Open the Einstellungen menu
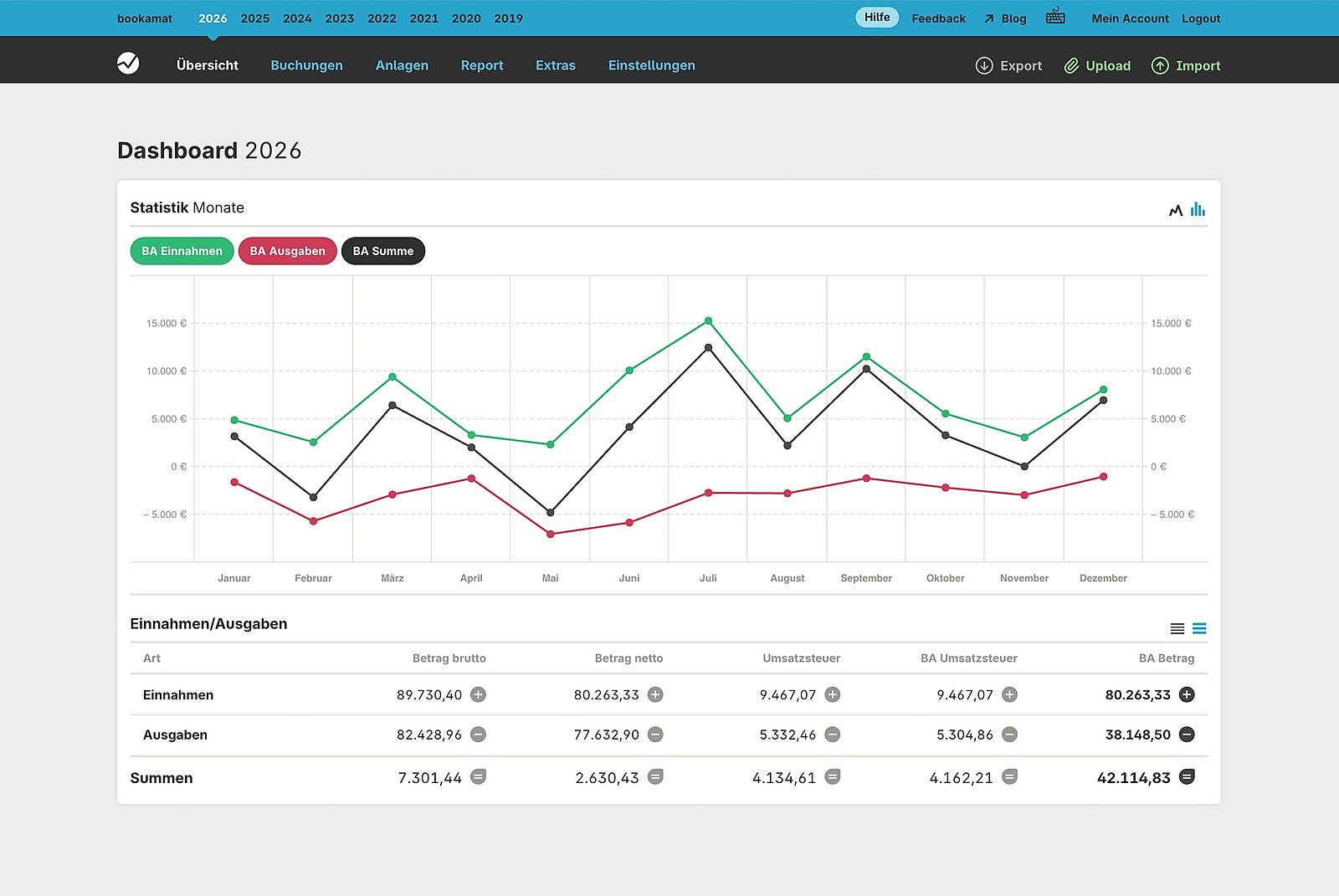This screenshot has width=1339, height=896. click(651, 65)
